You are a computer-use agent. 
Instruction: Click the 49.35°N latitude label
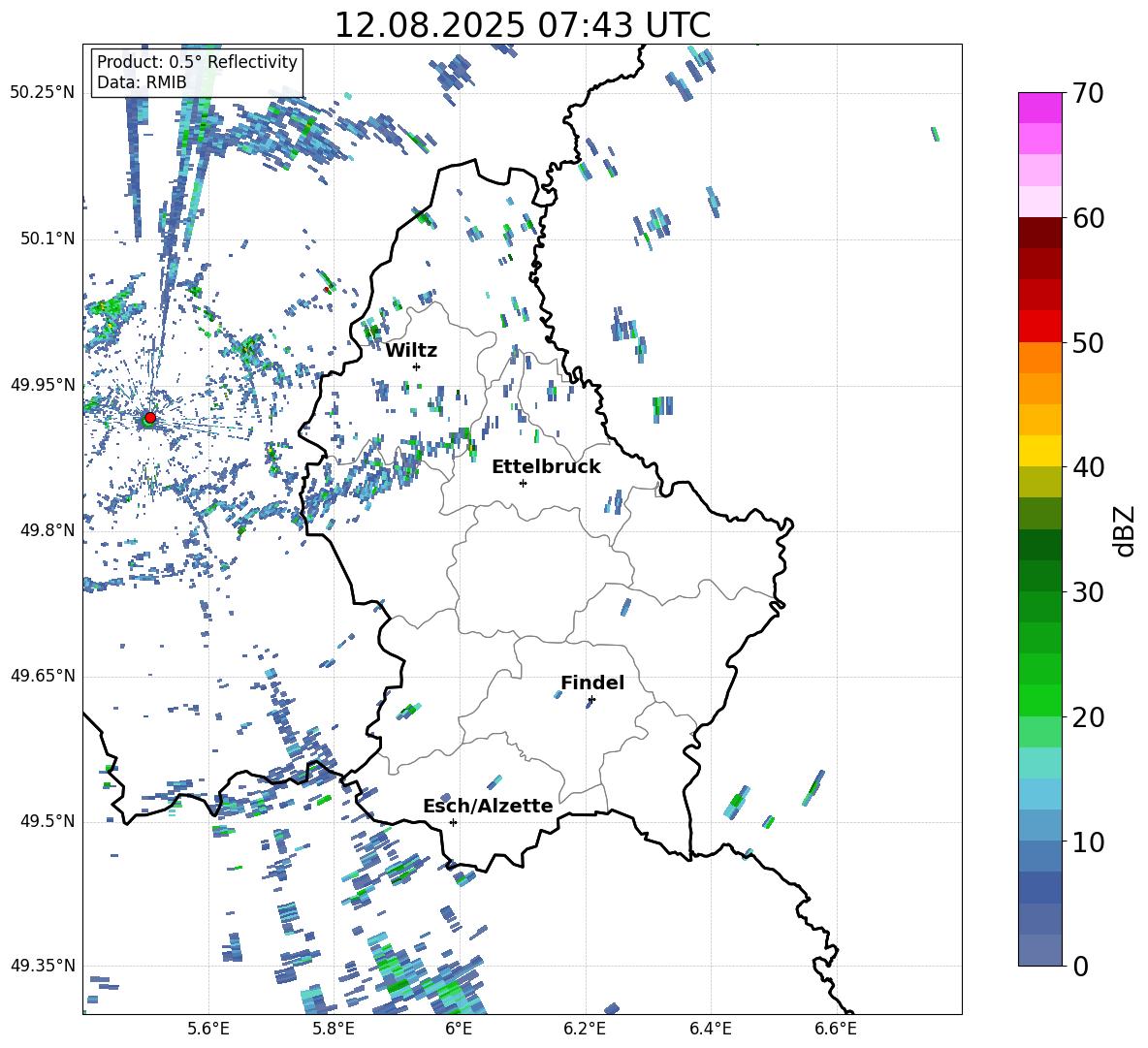(43, 966)
